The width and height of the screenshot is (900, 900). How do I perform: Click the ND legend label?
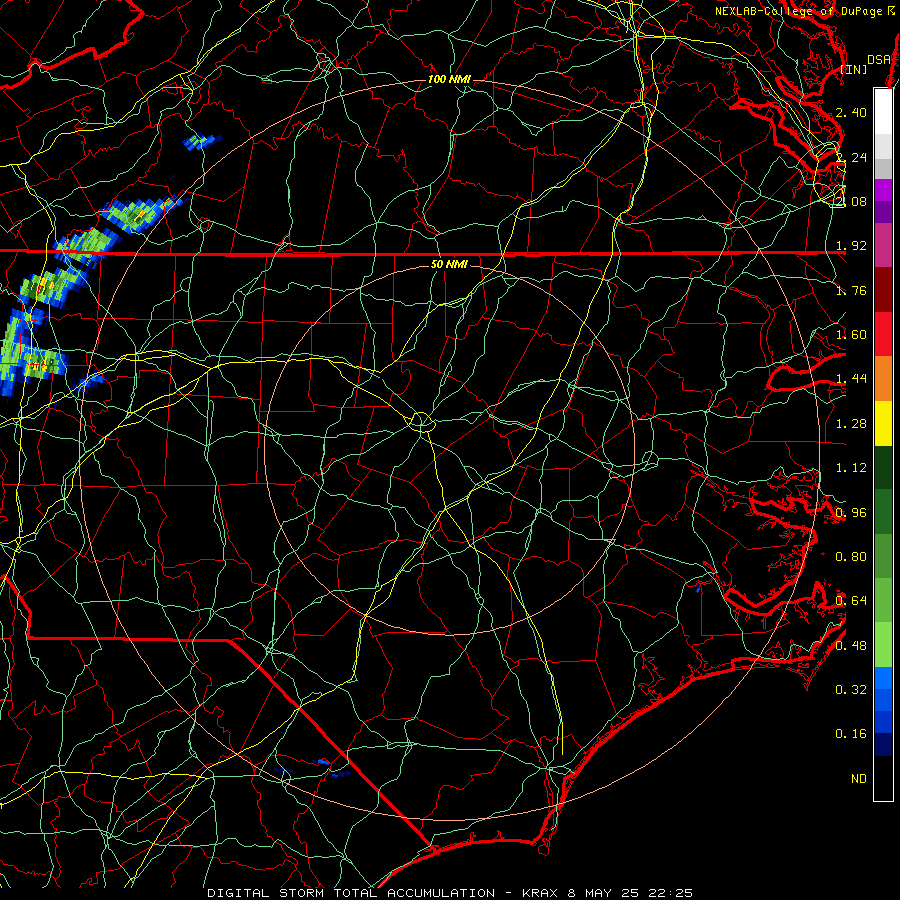coord(859,779)
